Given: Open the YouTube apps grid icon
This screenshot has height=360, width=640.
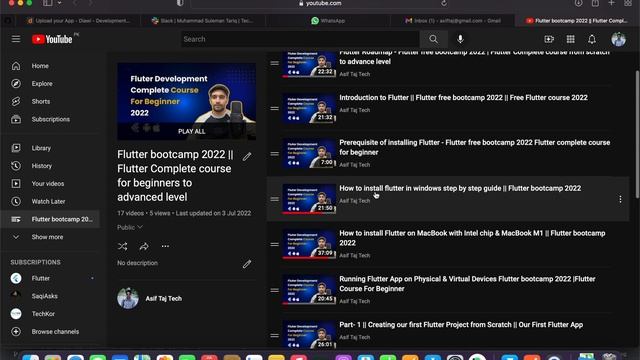Looking at the screenshot, I should pyautogui.click(x=571, y=39).
